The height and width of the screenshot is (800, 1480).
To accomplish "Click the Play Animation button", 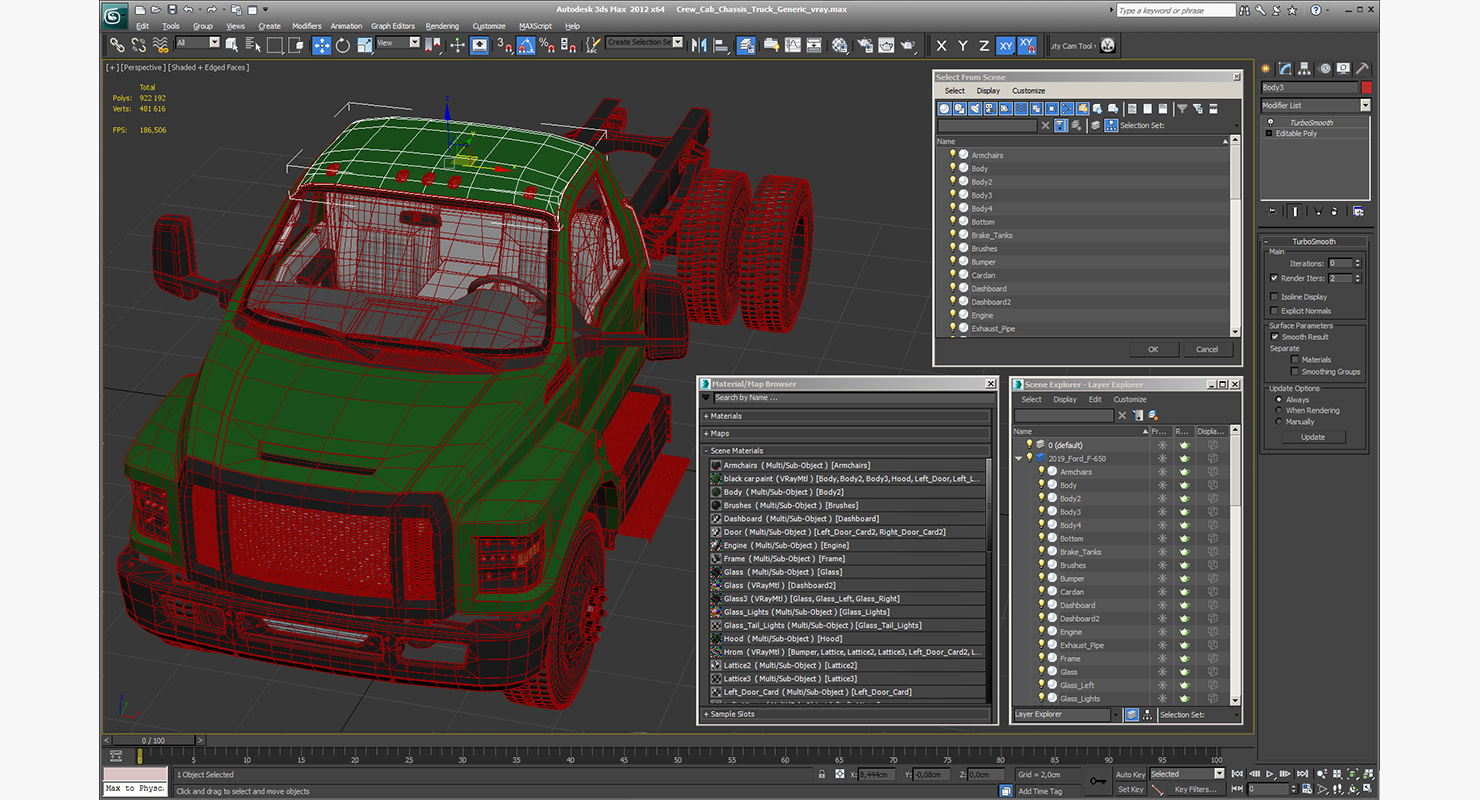I will pyautogui.click(x=1270, y=774).
